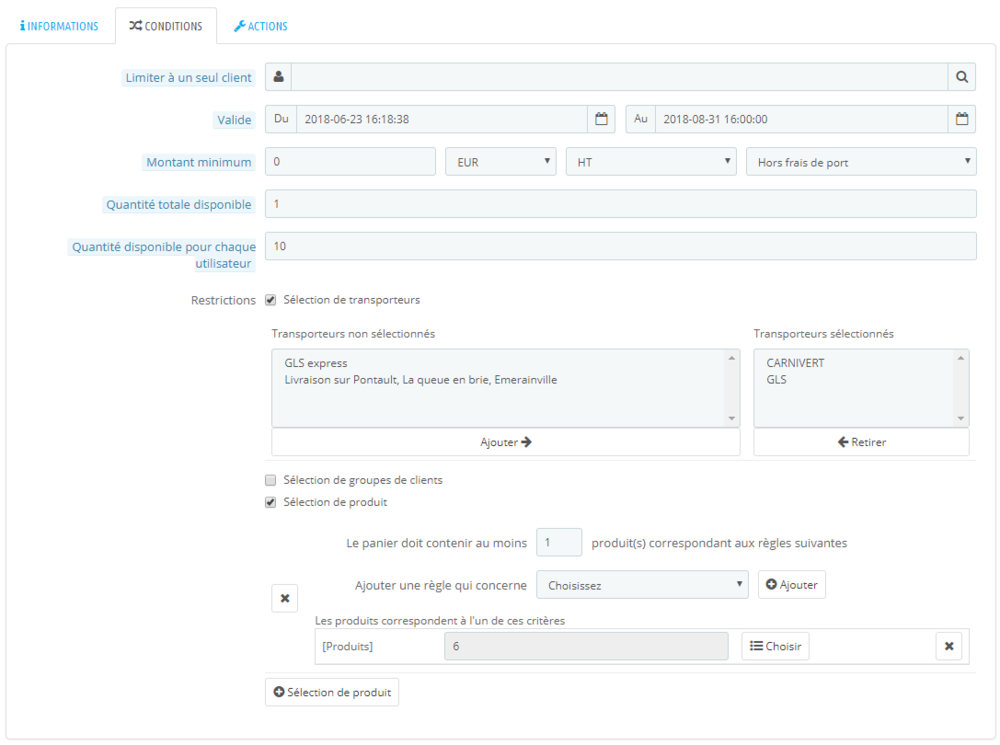Toggle Sélection de transporteurs checkbox
1000x745 pixels.
click(x=270, y=300)
